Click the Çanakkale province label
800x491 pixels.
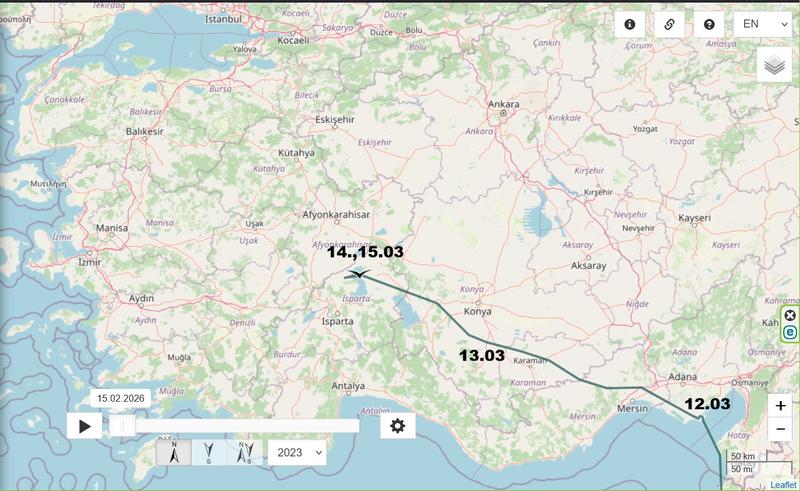(x=65, y=100)
